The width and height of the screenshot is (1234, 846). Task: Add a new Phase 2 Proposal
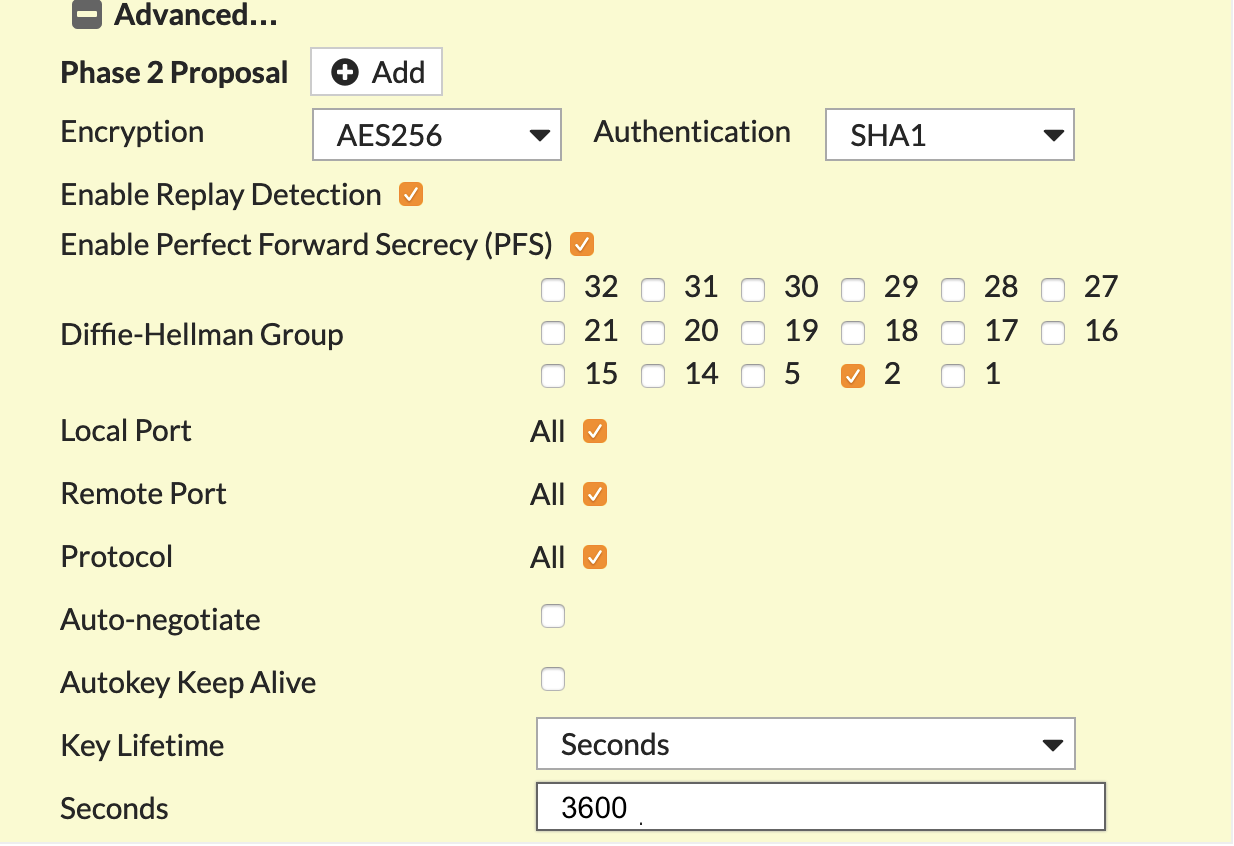(x=376, y=71)
